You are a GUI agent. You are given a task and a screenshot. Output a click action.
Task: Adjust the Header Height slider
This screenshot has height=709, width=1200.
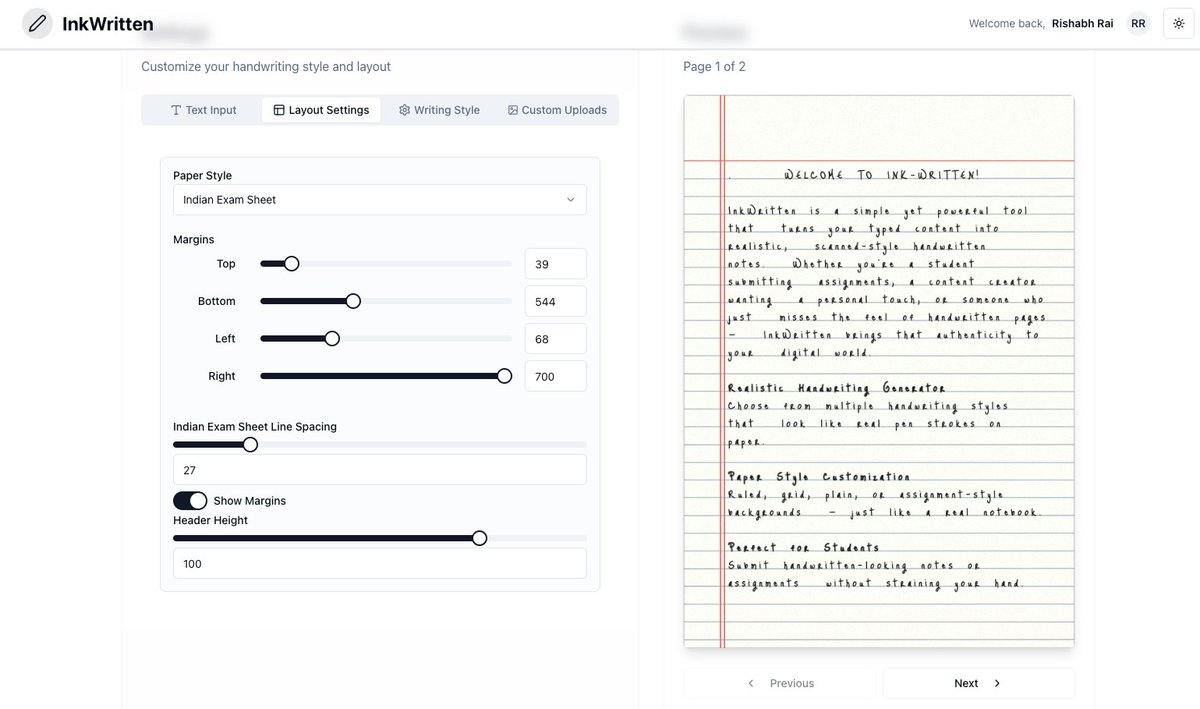point(479,538)
